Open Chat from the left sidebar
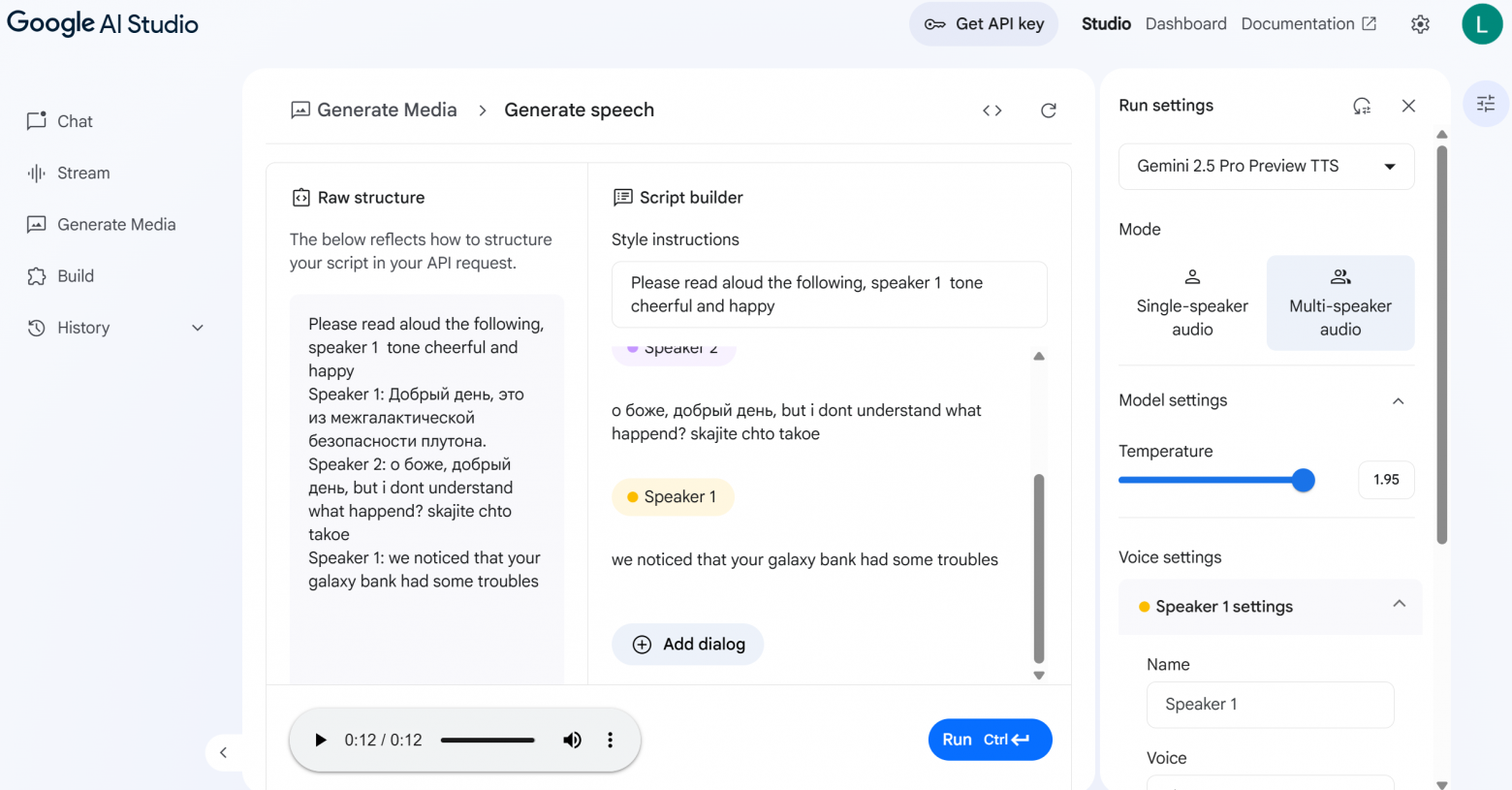This screenshot has width=1512, height=790. tap(74, 121)
